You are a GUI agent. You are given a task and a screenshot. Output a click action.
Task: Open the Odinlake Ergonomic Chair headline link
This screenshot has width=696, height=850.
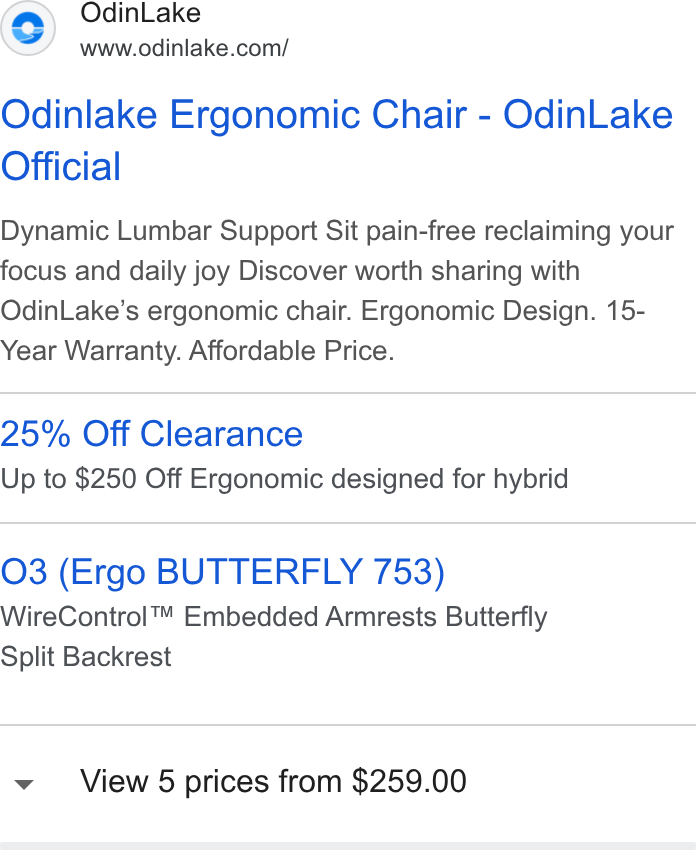click(337, 140)
